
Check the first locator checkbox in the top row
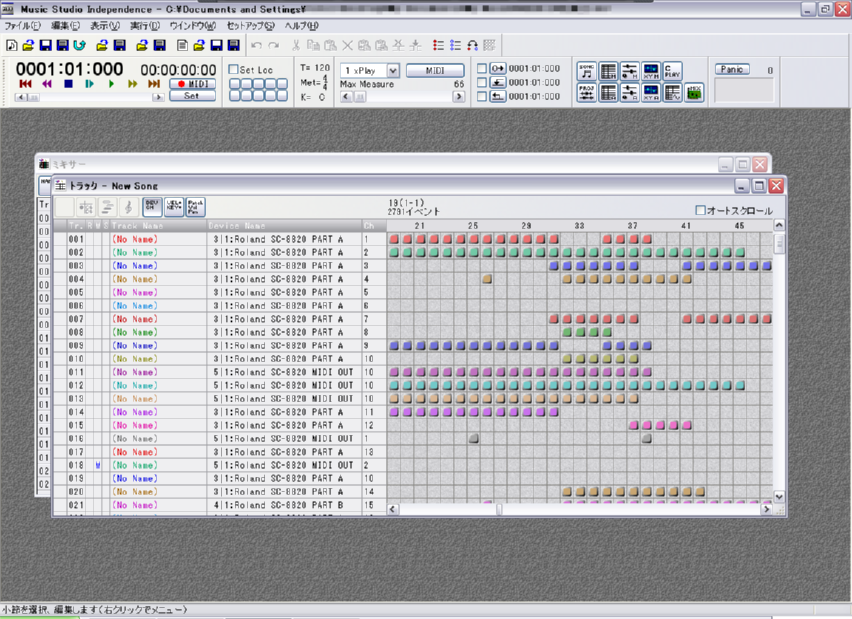[481, 68]
